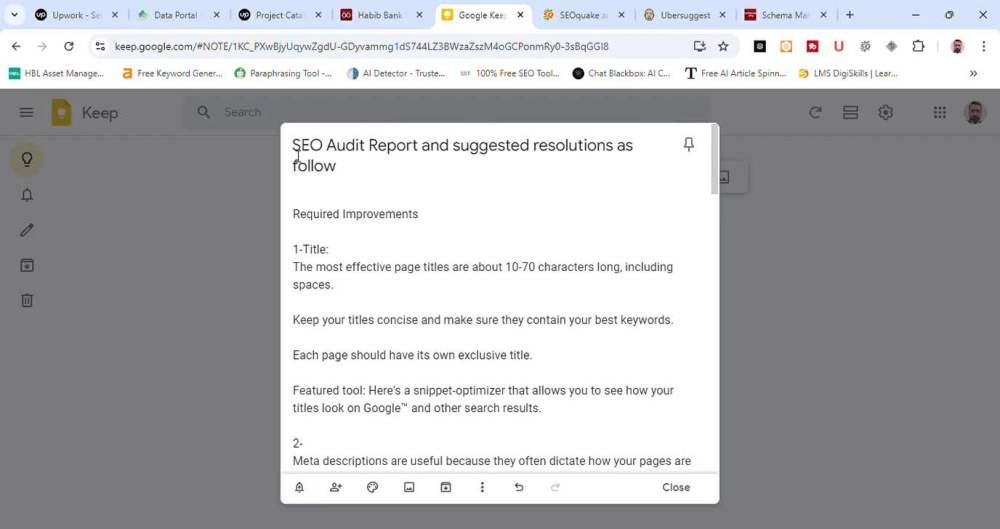This screenshot has width=1000, height=529.
Task: Archive the open note
Action: pyautogui.click(x=446, y=488)
